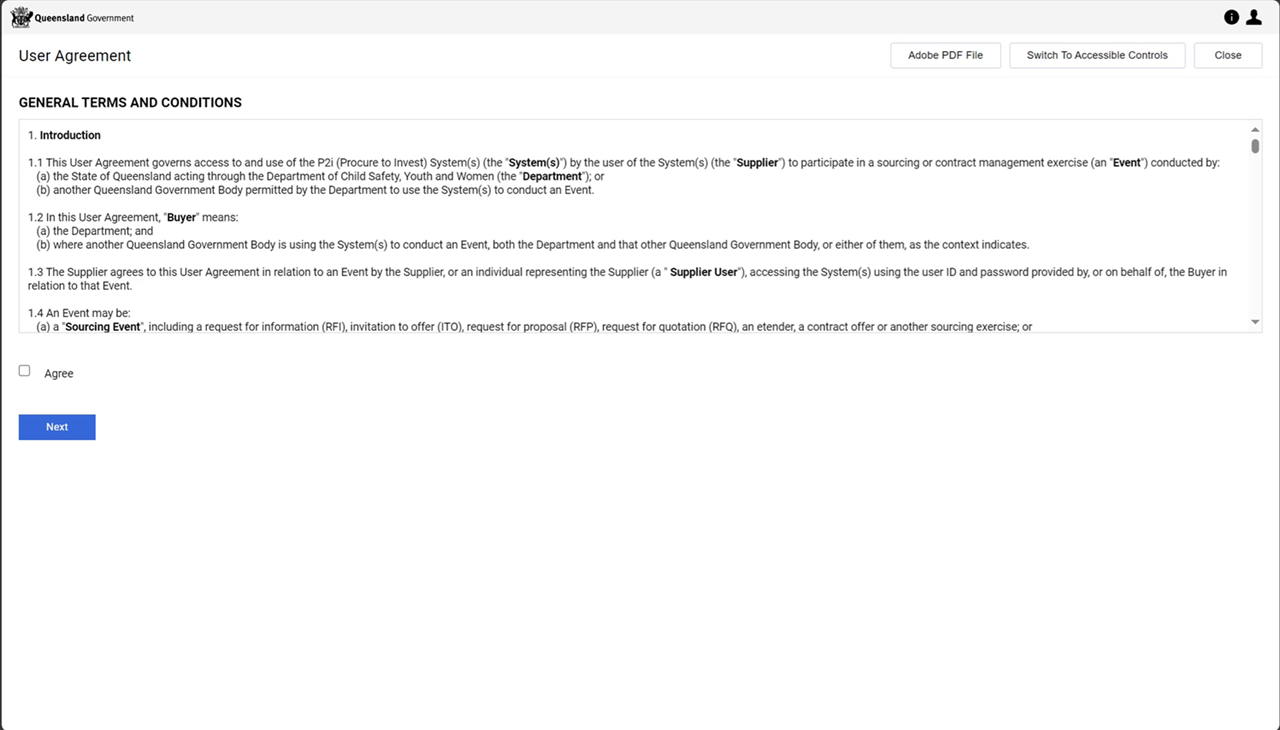Screen dimensions: 1280x730
Task: Click the General Terms and Conditions heading
Action: [x=130, y=102]
